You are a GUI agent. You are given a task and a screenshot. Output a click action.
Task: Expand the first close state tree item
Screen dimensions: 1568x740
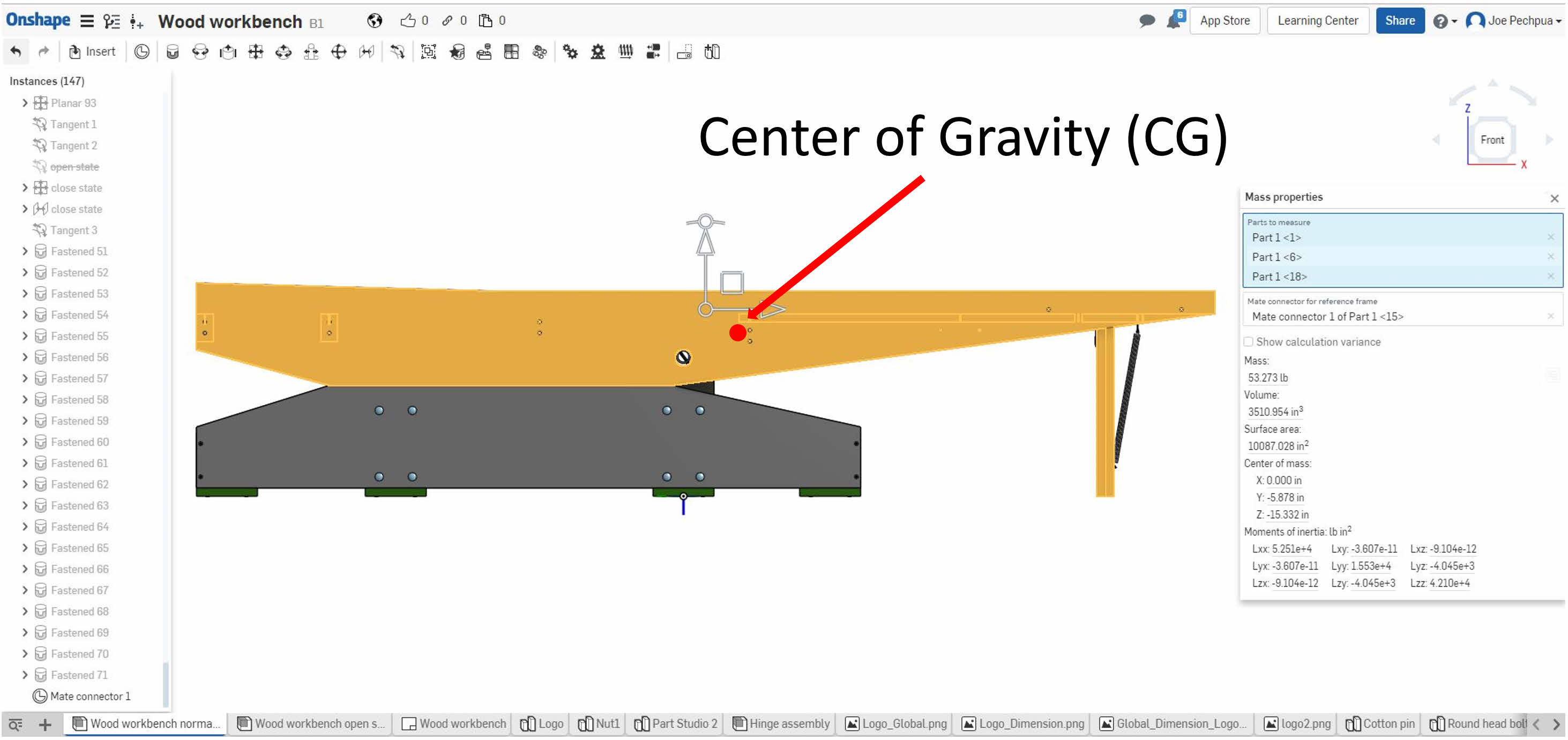(x=25, y=188)
